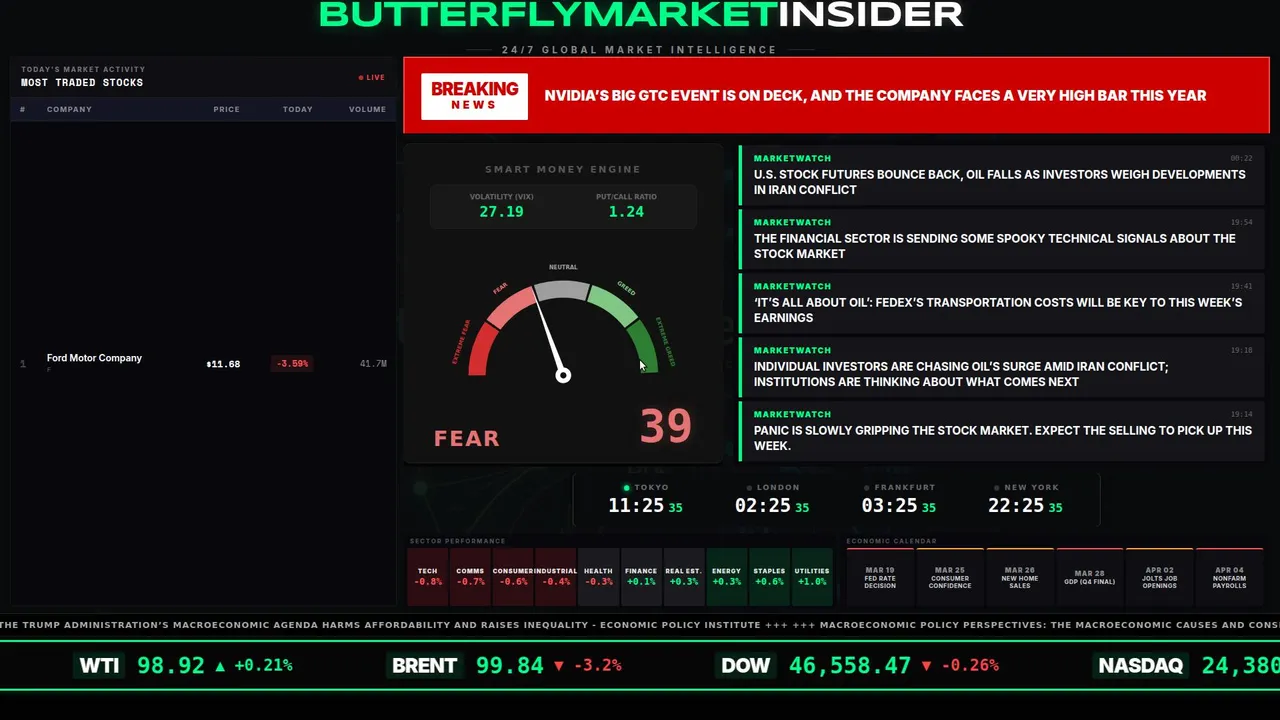Open the Ford Motor Company row
The height and width of the screenshot is (720, 1280).
[x=203, y=363]
